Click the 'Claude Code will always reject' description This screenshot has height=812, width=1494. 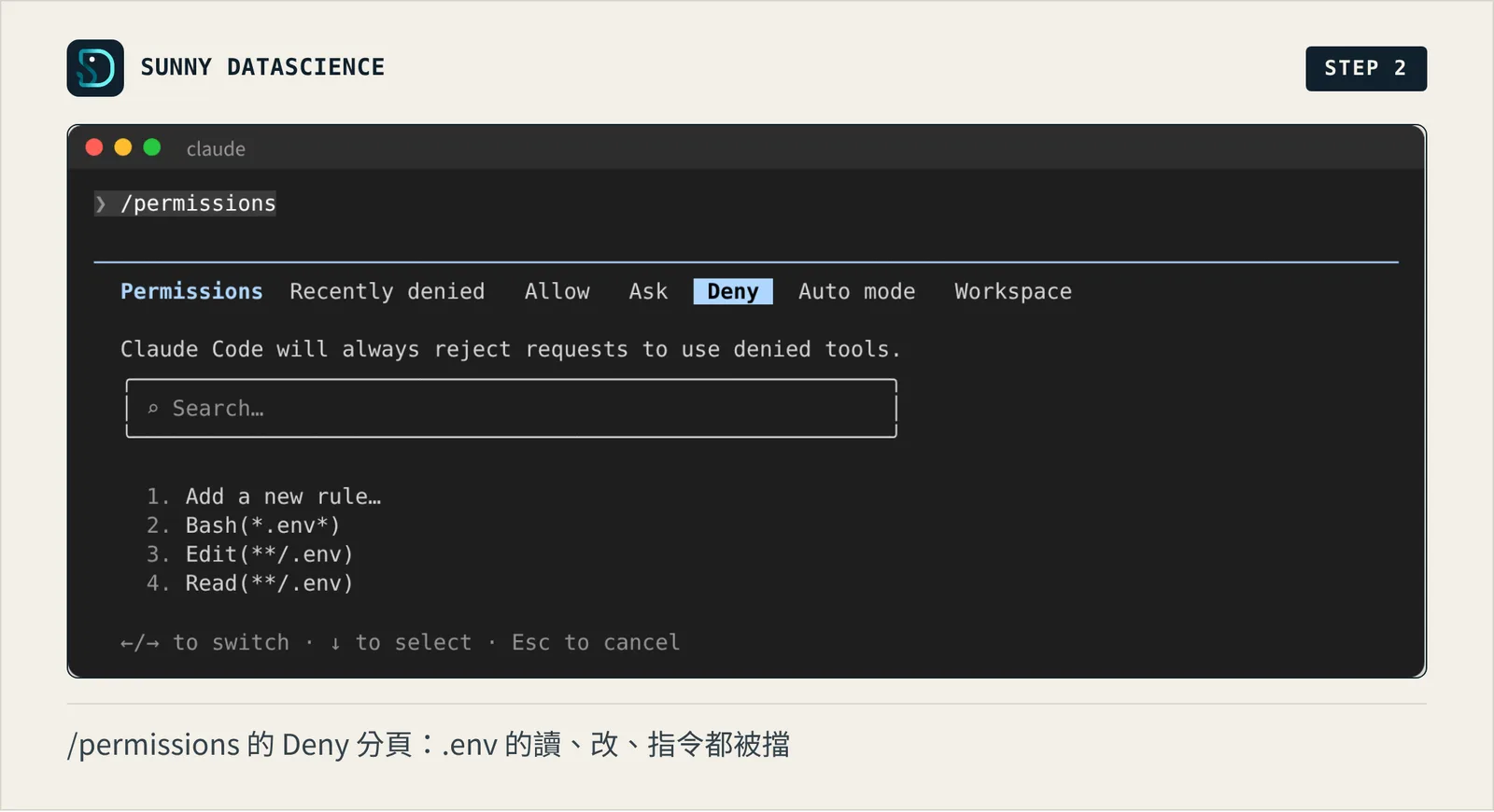[x=510, y=350]
